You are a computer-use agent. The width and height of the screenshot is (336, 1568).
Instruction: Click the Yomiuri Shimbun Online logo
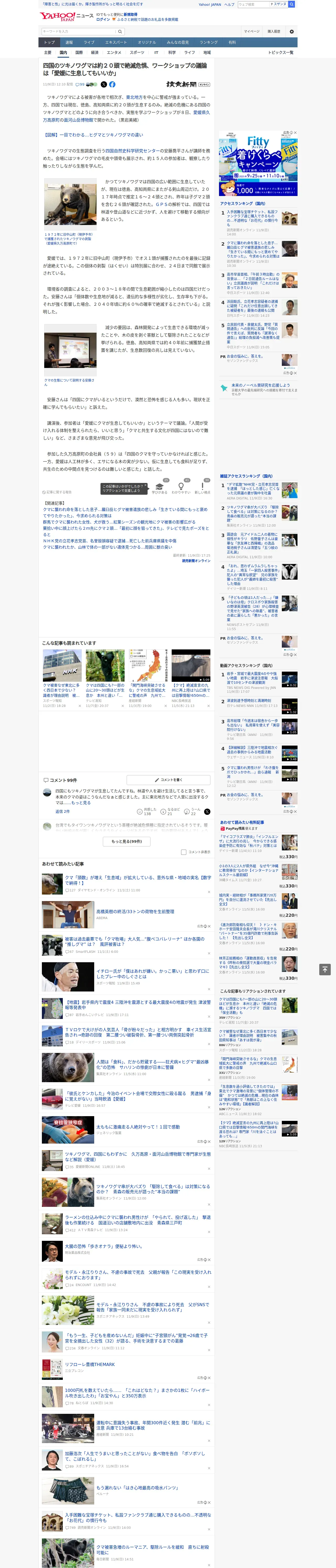pyautogui.click(x=188, y=85)
